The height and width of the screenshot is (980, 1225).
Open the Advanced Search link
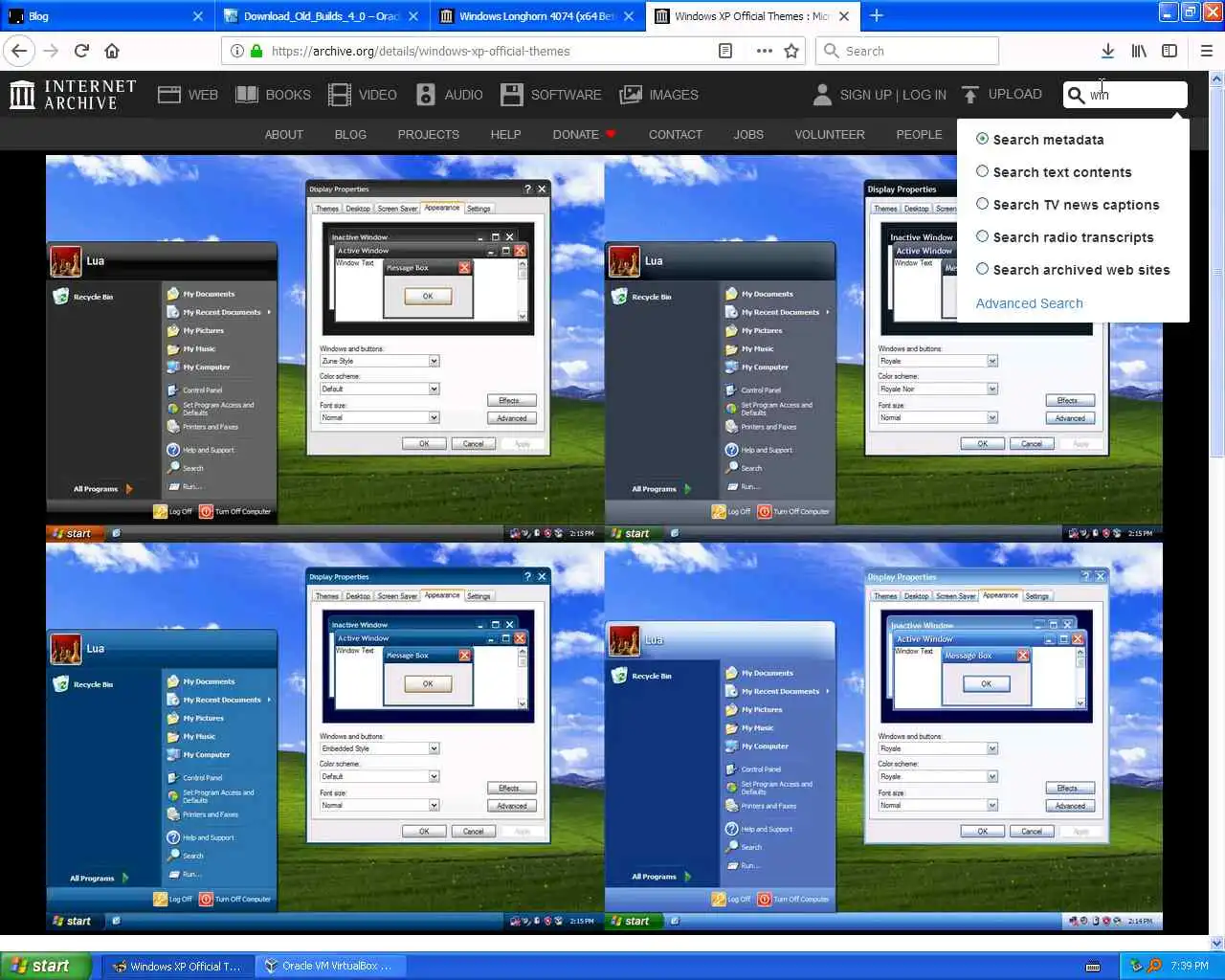(1029, 303)
